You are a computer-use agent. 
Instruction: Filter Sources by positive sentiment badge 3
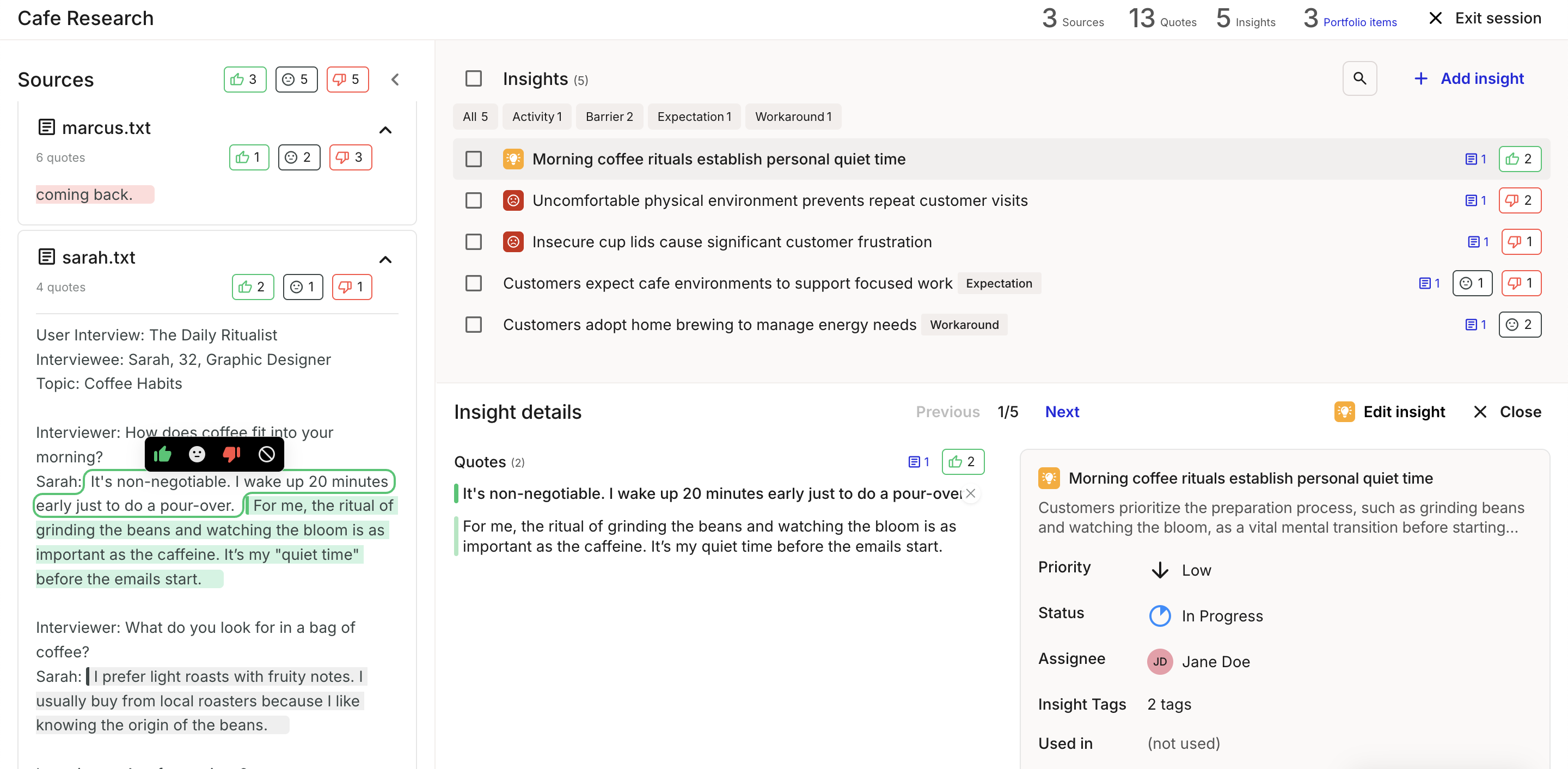(244, 80)
